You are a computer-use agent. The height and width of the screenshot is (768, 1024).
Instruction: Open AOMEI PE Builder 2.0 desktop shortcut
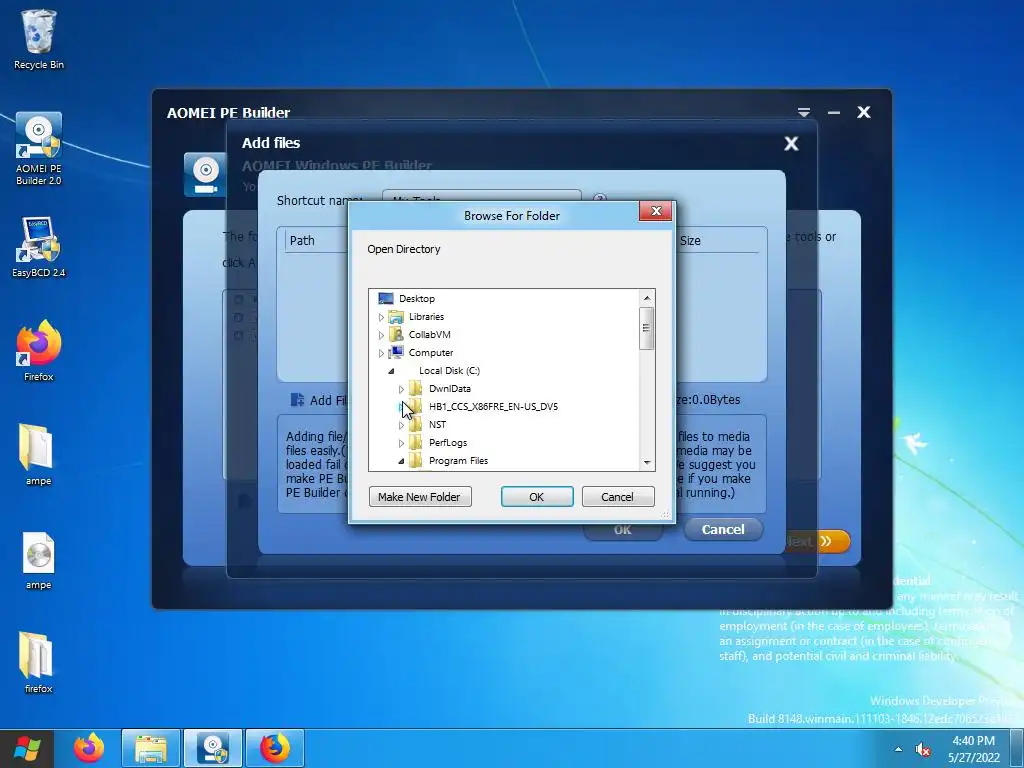coord(39,149)
